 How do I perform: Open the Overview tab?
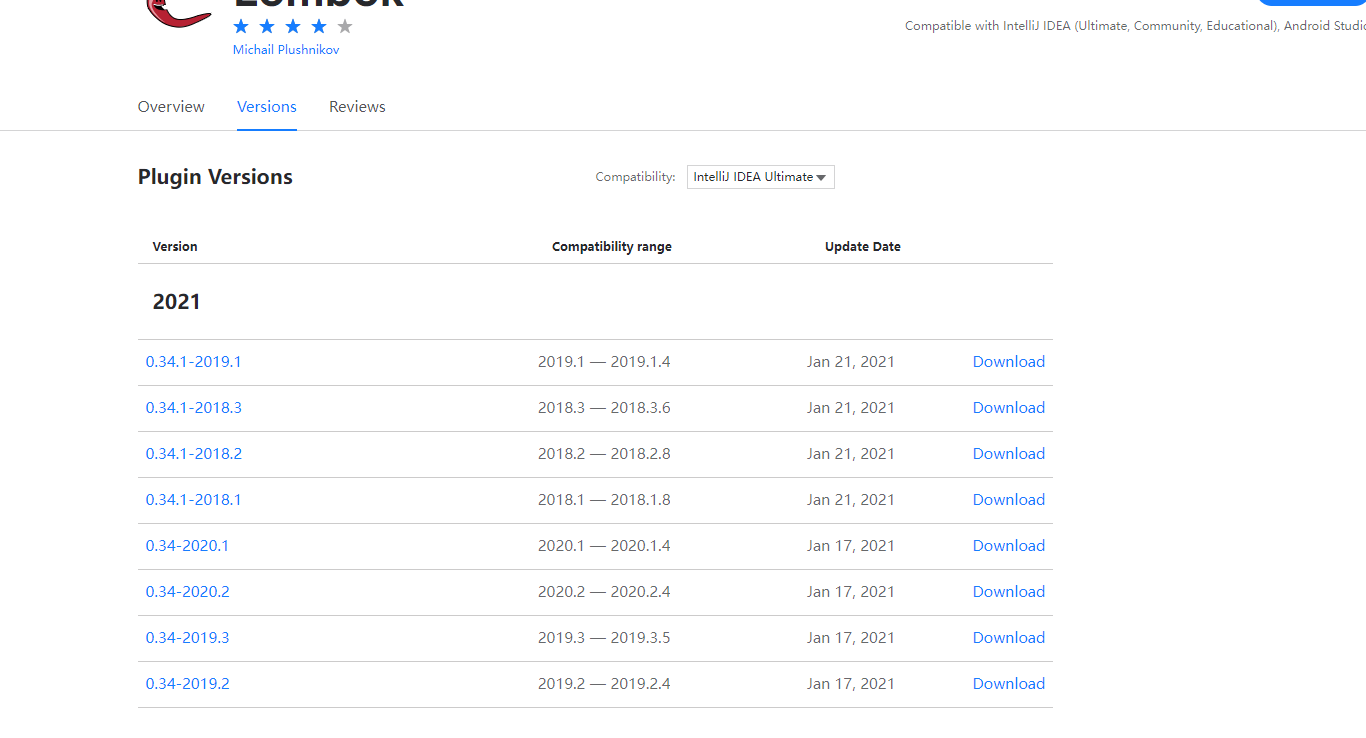tap(171, 107)
